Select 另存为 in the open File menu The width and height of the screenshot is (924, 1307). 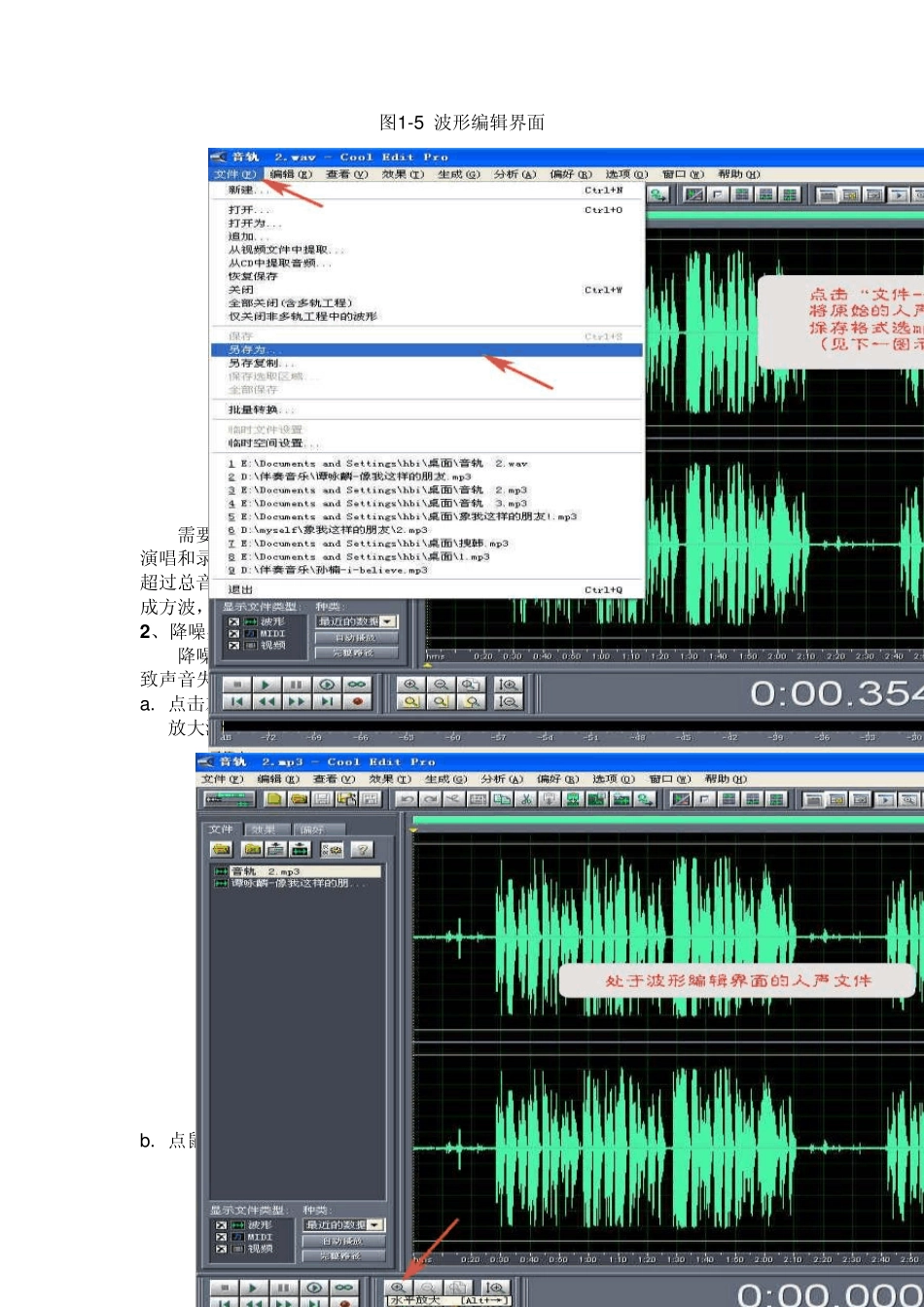coord(427,349)
